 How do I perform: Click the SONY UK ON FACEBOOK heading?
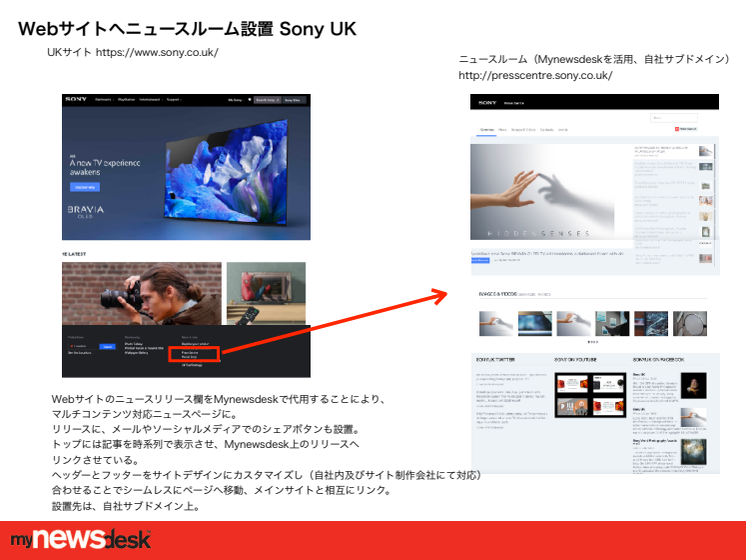coord(658,360)
